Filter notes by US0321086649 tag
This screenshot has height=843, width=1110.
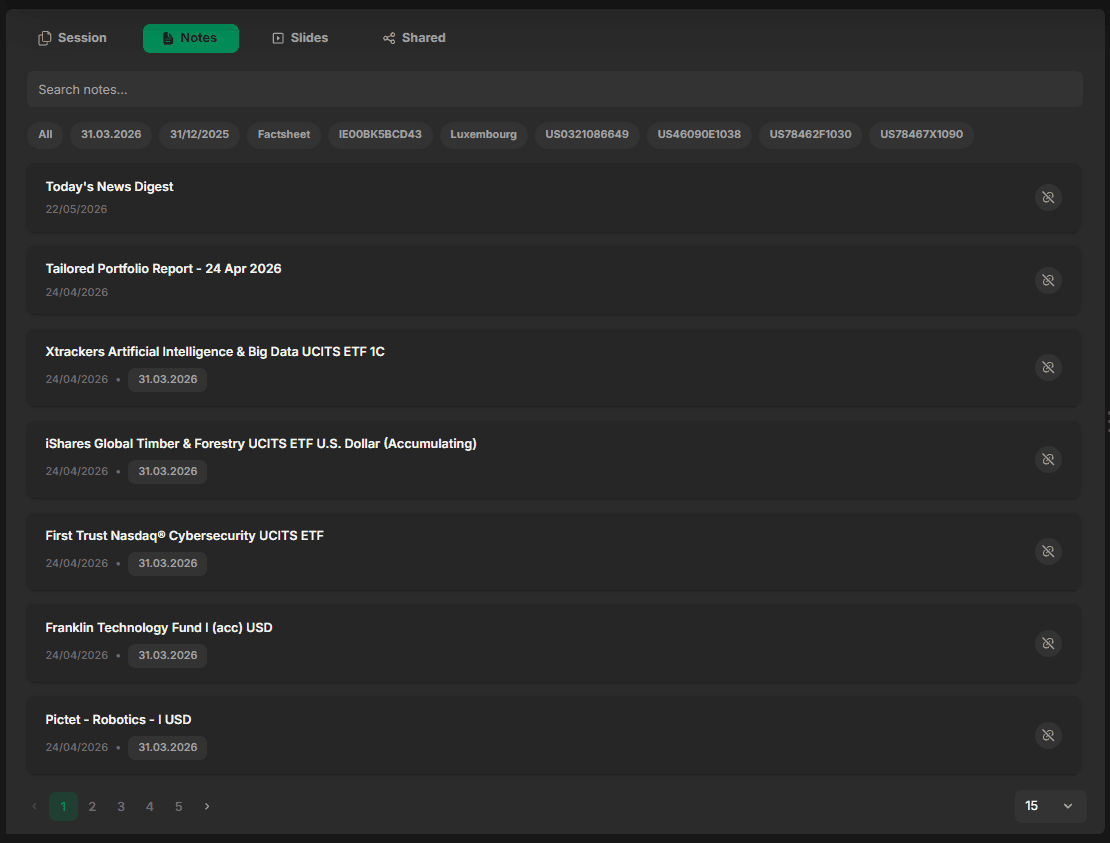(x=587, y=134)
